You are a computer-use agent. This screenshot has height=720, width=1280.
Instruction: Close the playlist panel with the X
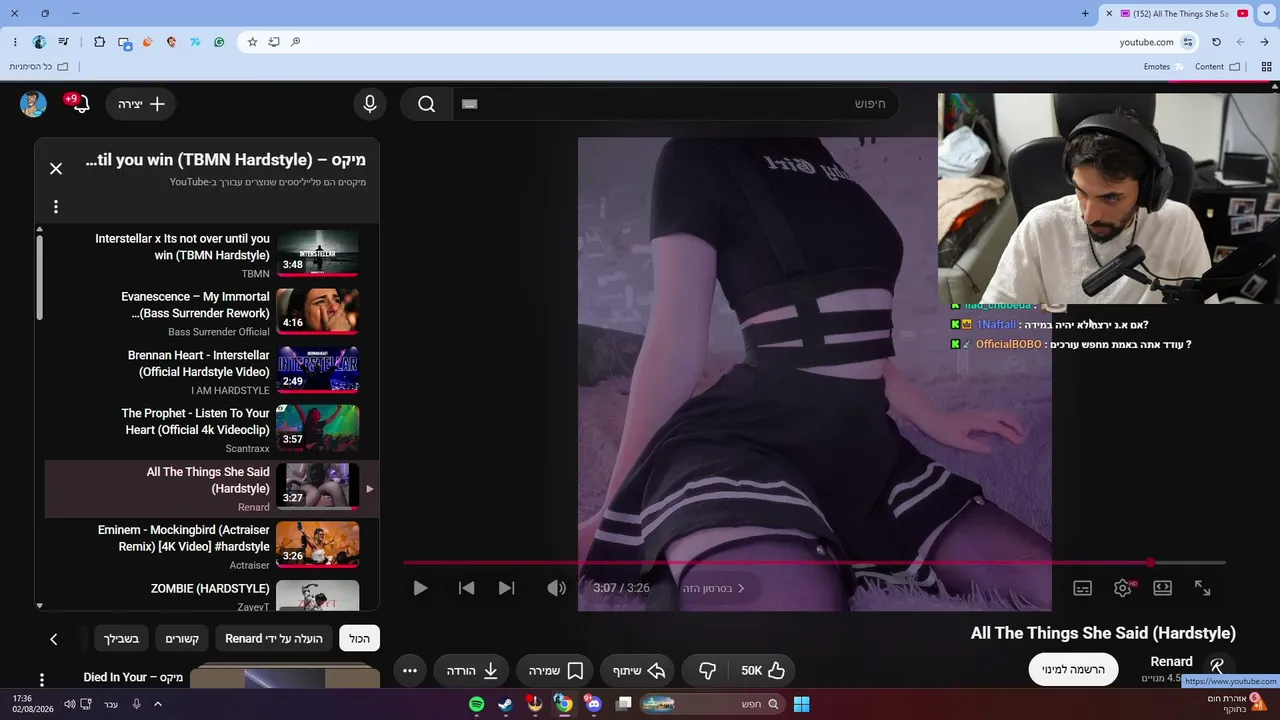tap(56, 169)
